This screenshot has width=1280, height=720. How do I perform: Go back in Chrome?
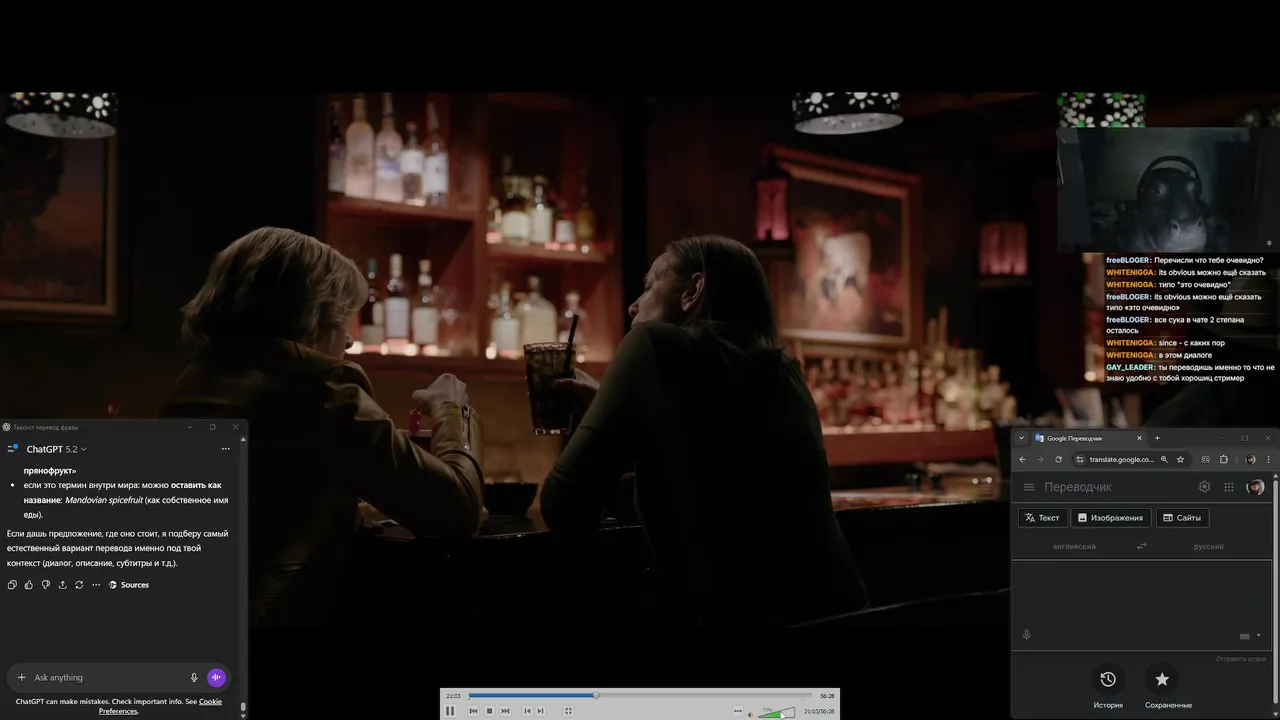coord(1022,459)
